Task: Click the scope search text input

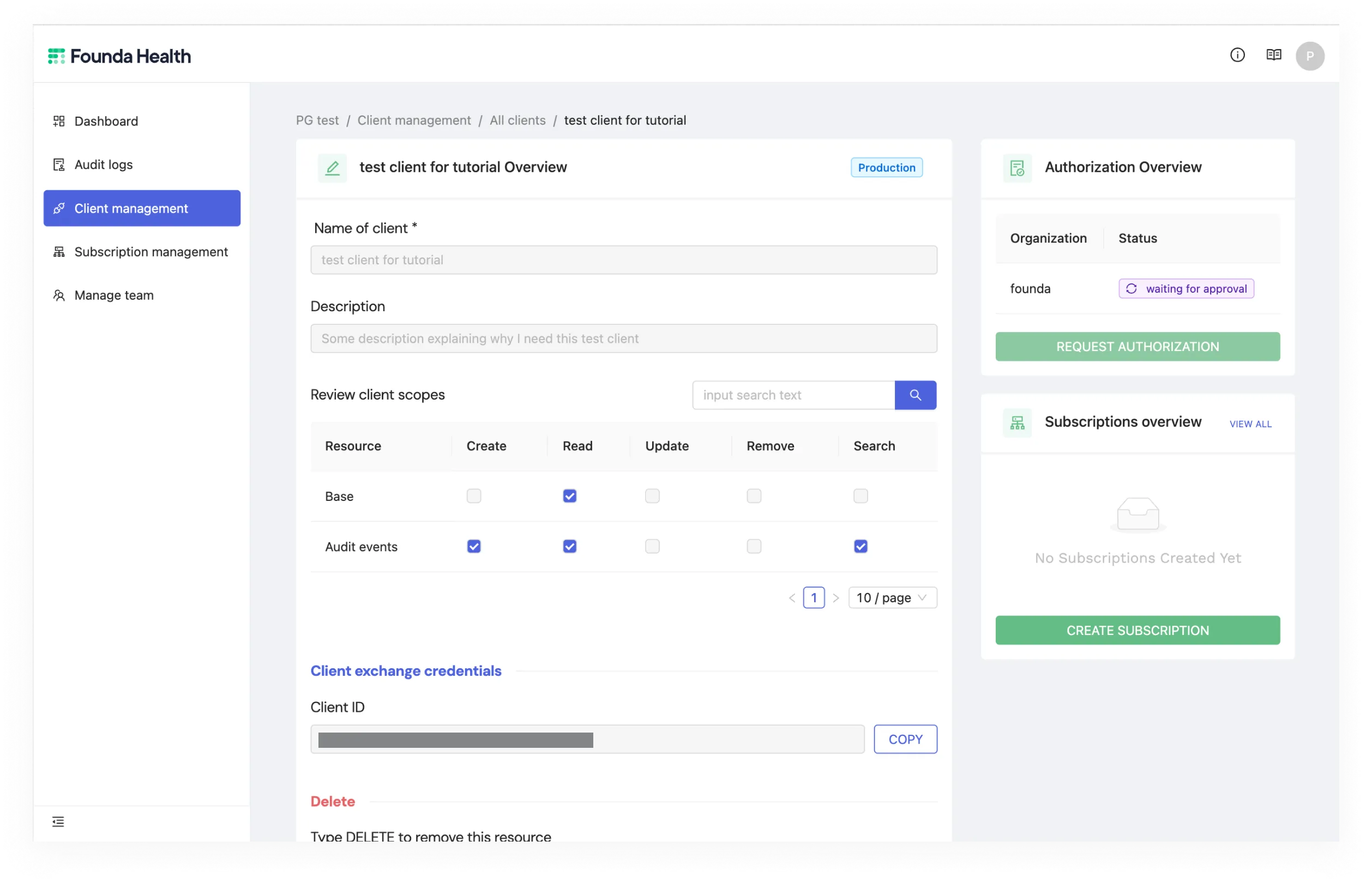Action: coord(793,395)
